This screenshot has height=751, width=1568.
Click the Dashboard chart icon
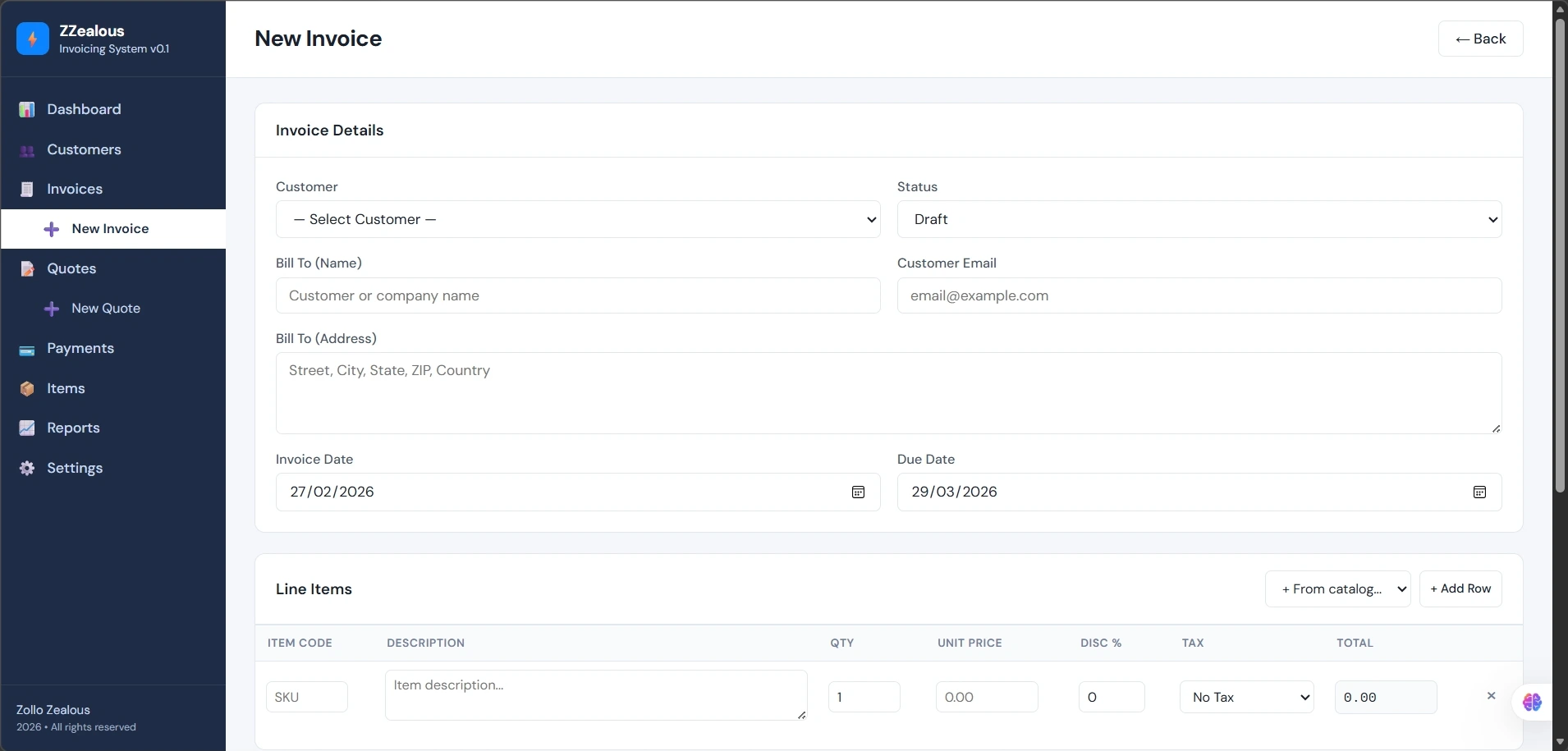tap(27, 109)
